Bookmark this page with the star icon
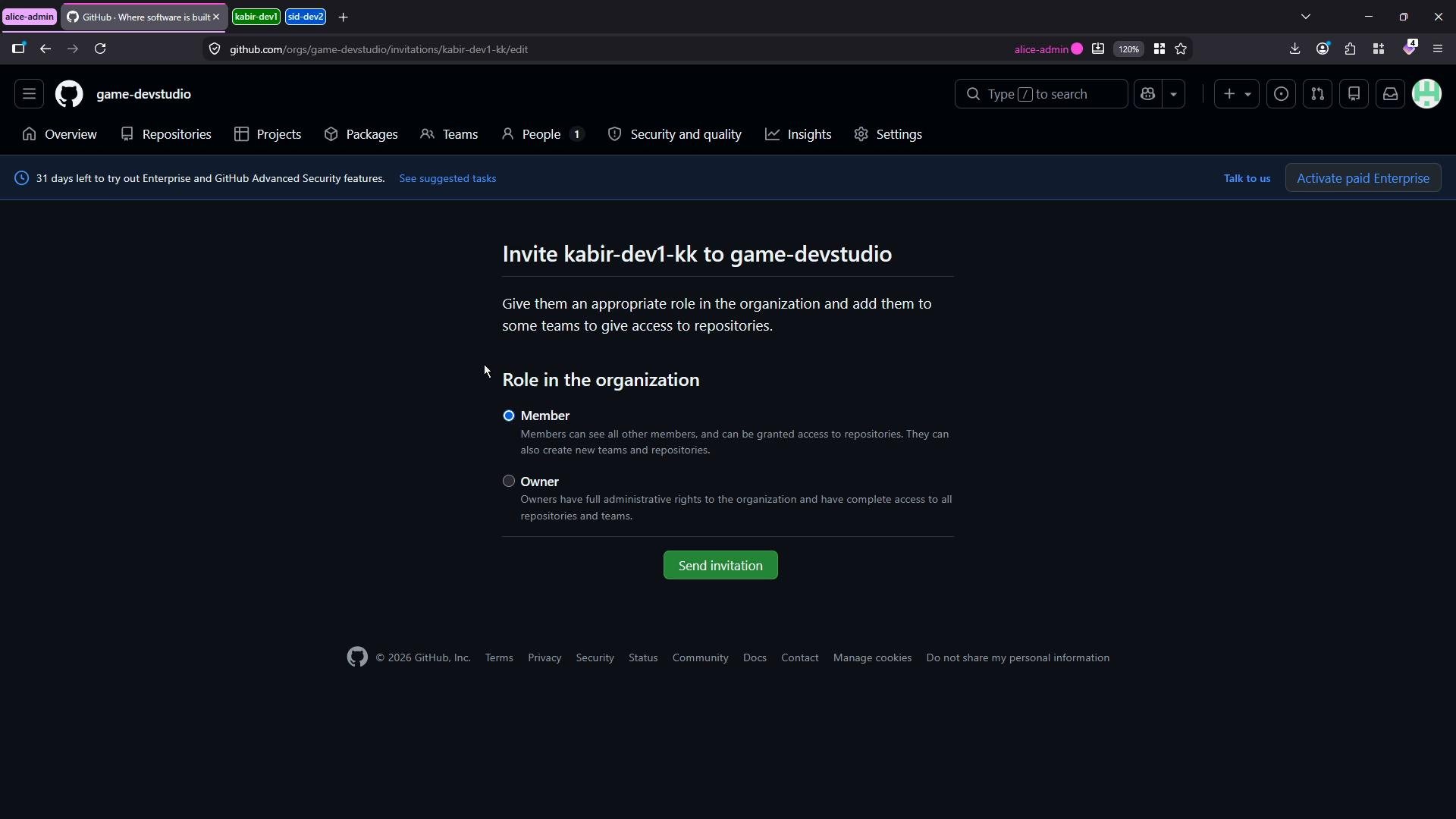 [1181, 49]
